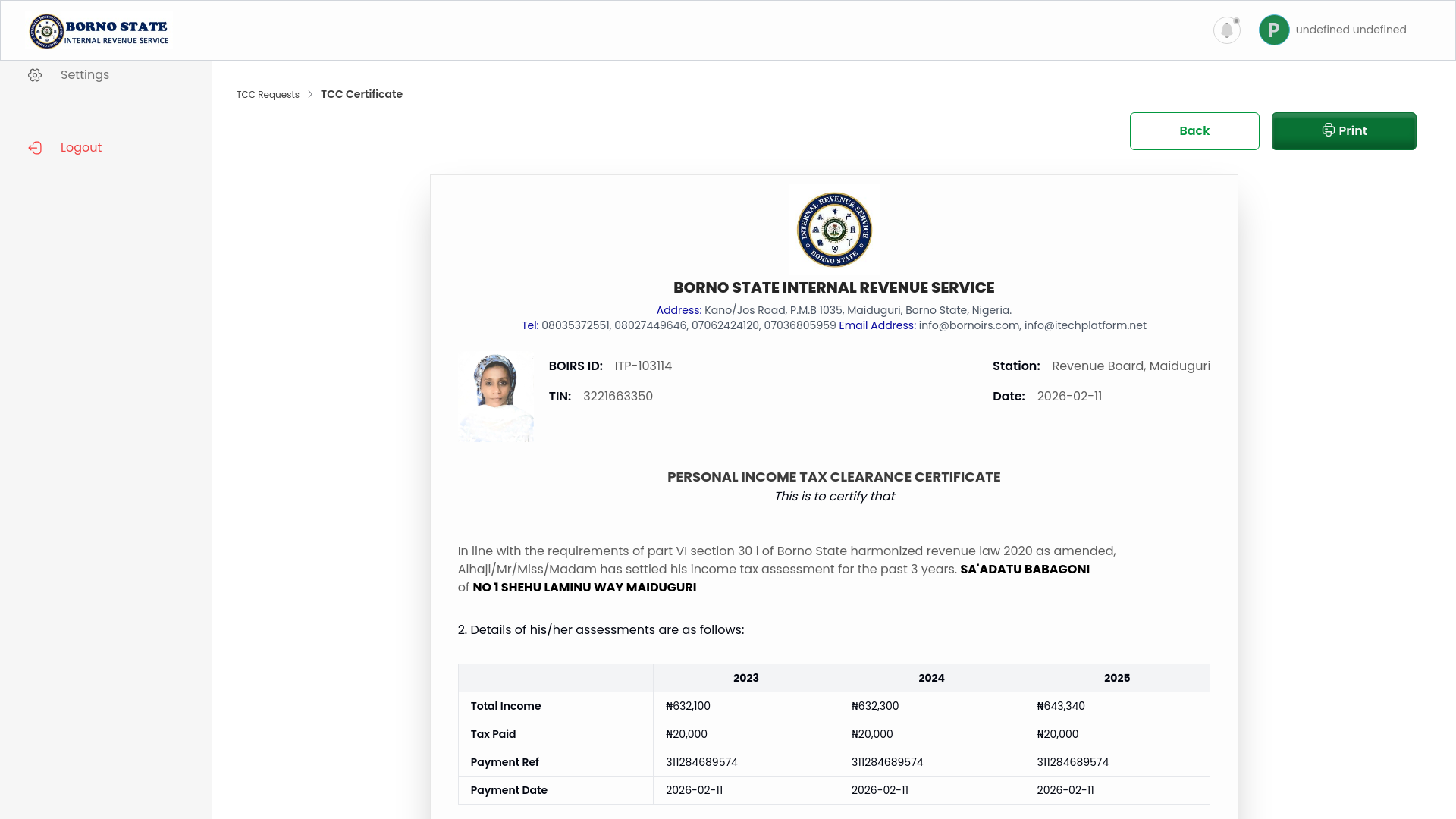The height and width of the screenshot is (819, 1456).
Task: Open the undefined undefined user name
Action: 1351,30
